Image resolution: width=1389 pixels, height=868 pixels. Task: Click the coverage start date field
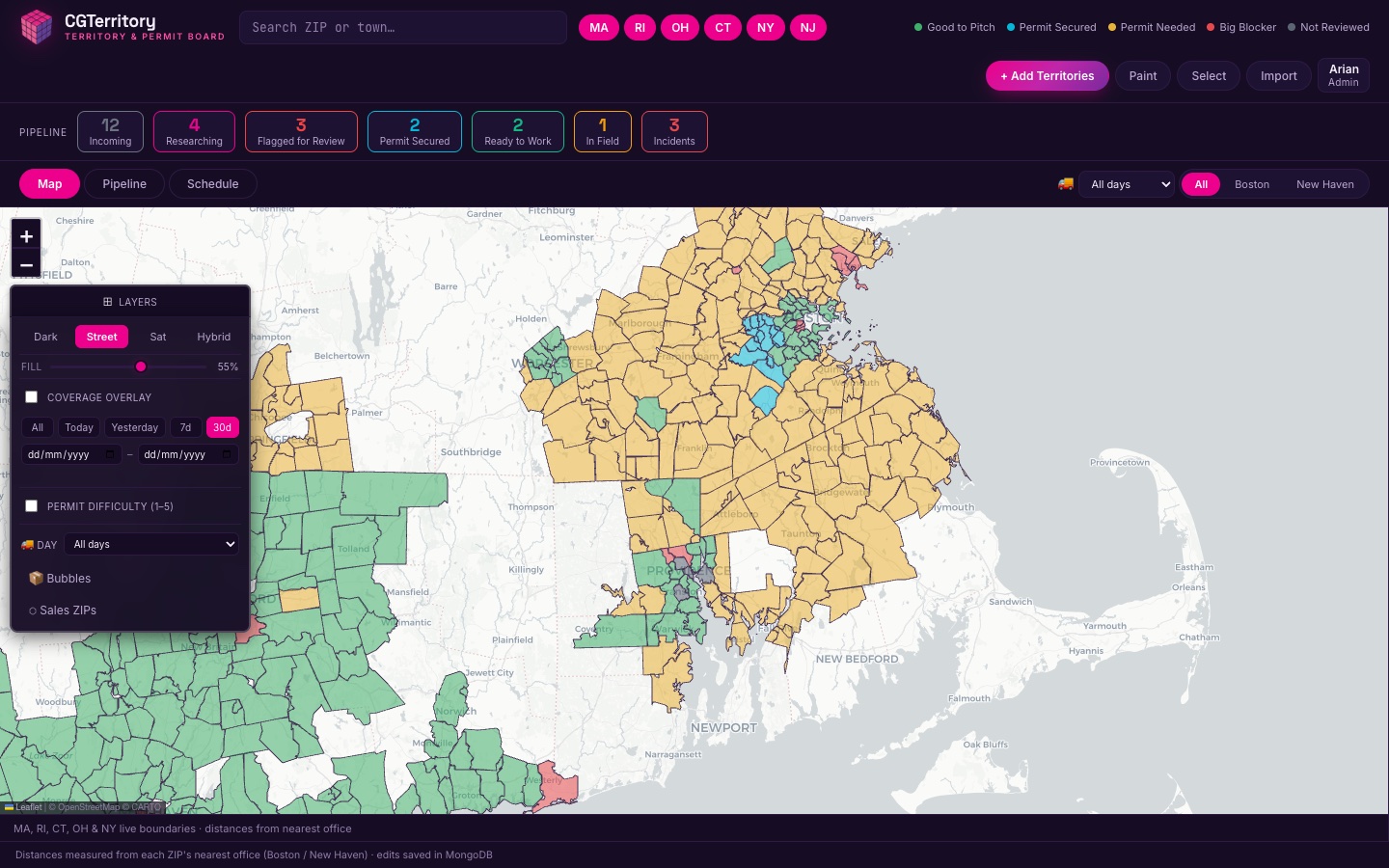tap(71, 454)
